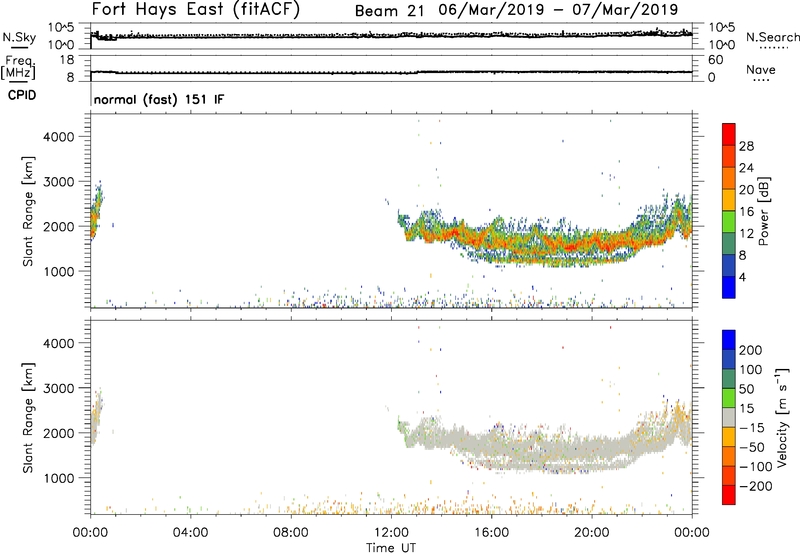Click the "16:00" time axis label
This screenshot has height=554, width=800.
tap(491, 533)
